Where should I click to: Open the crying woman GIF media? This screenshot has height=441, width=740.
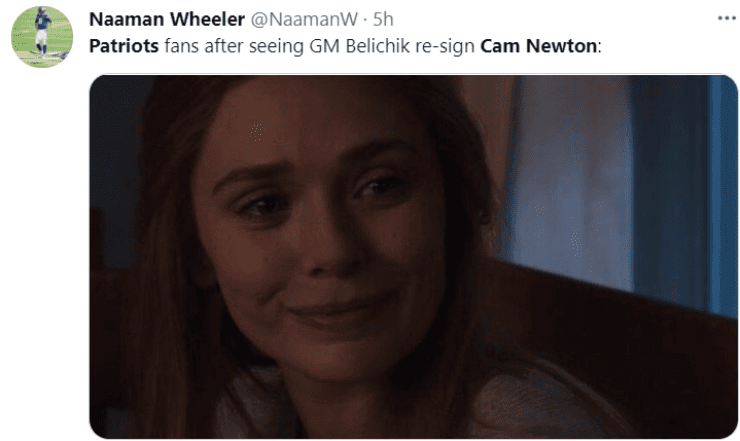tap(413, 257)
